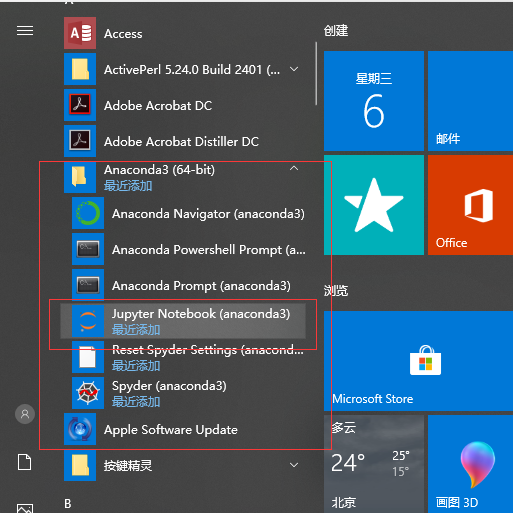Open the hamburger menu at top left

(x=25, y=31)
